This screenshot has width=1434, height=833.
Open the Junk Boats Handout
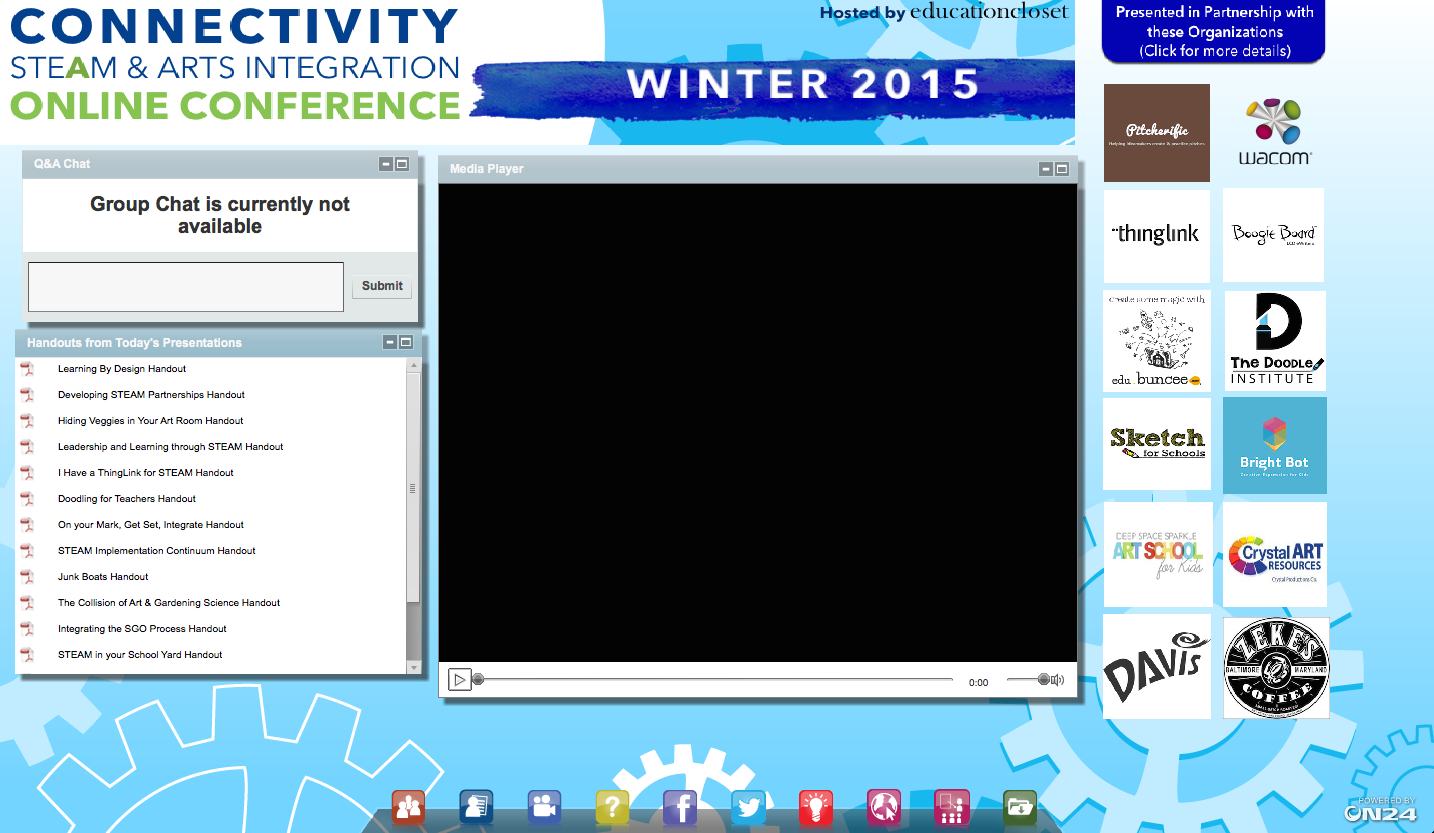[103, 577]
